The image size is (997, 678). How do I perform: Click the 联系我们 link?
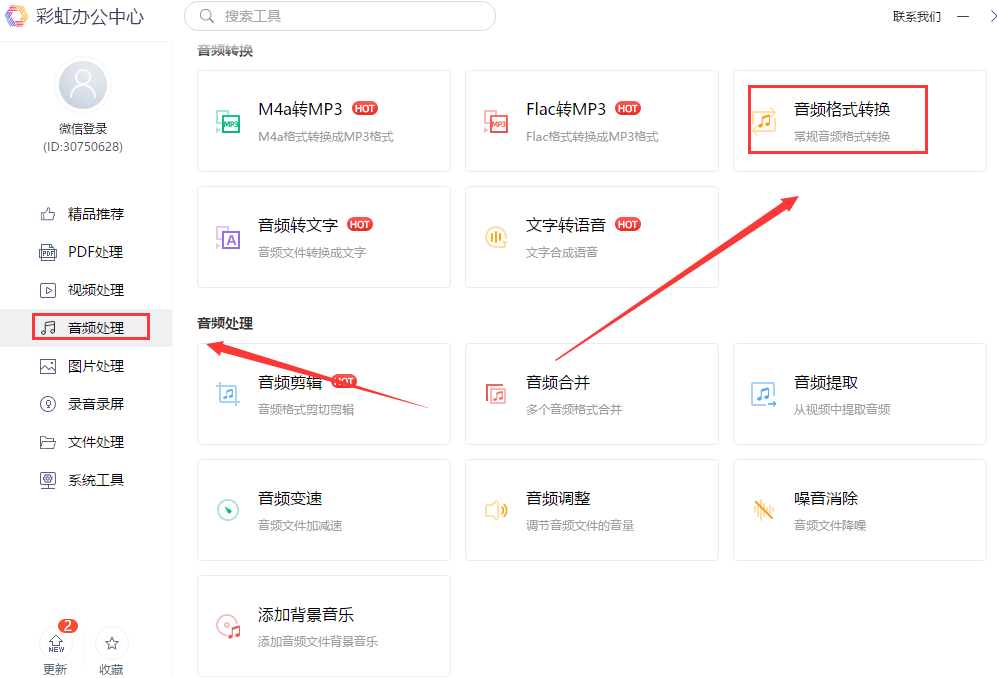916,16
